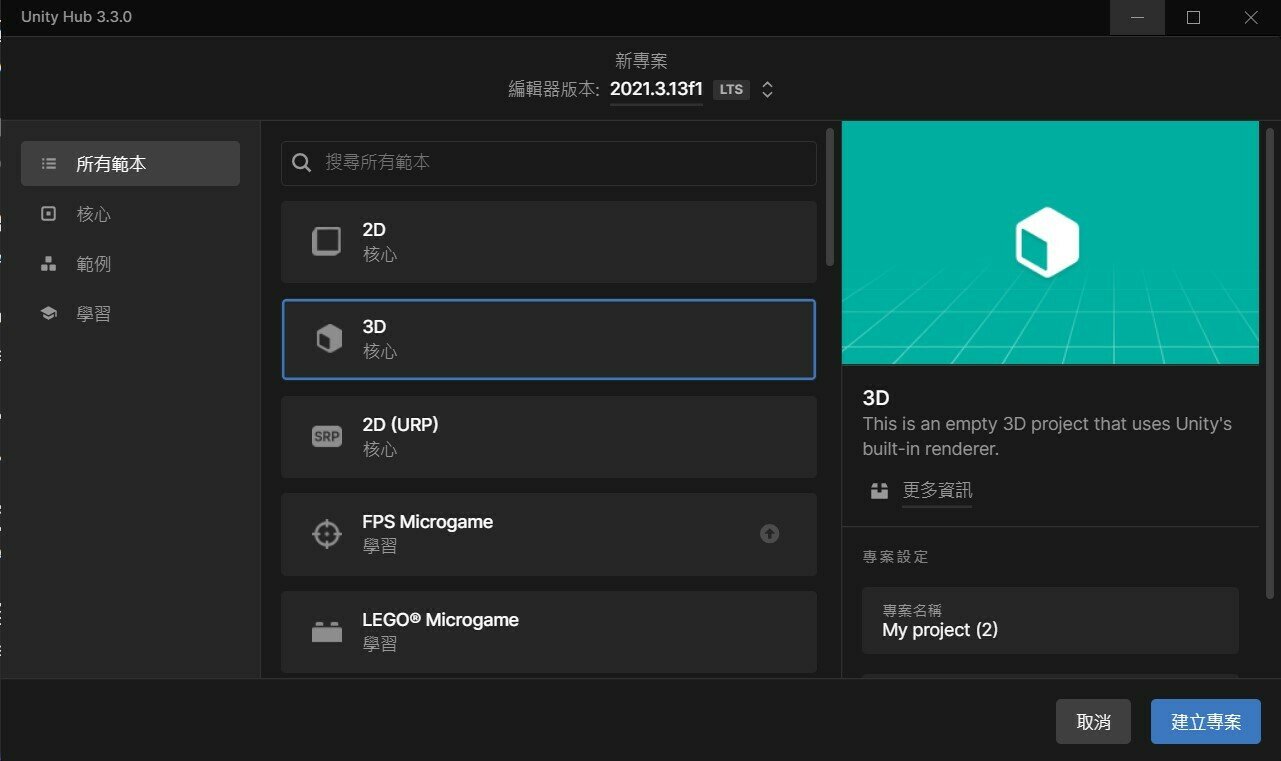Image resolution: width=1281 pixels, height=761 pixels.
Task: Click the SRP badge icon
Action: [x=327, y=437]
